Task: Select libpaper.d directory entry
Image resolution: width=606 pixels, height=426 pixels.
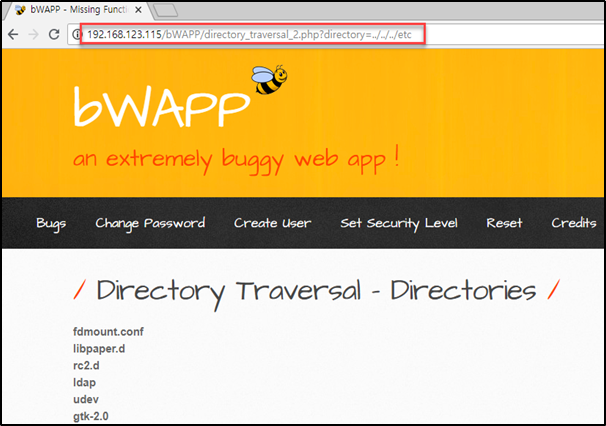Action: click(99, 349)
